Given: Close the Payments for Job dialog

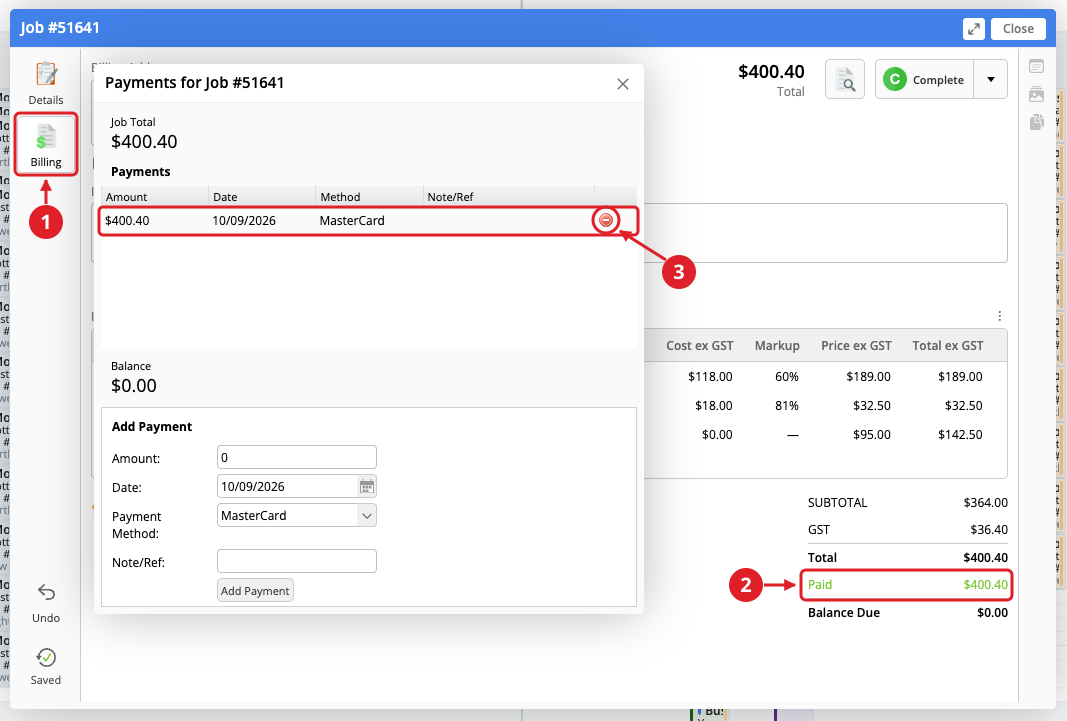Looking at the screenshot, I should [x=623, y=84].
